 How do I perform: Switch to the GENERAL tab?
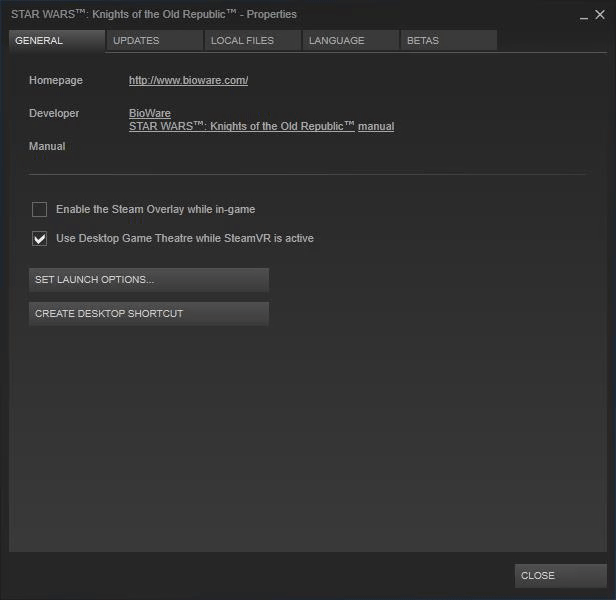pyautogui.click(x=57, y=40)
